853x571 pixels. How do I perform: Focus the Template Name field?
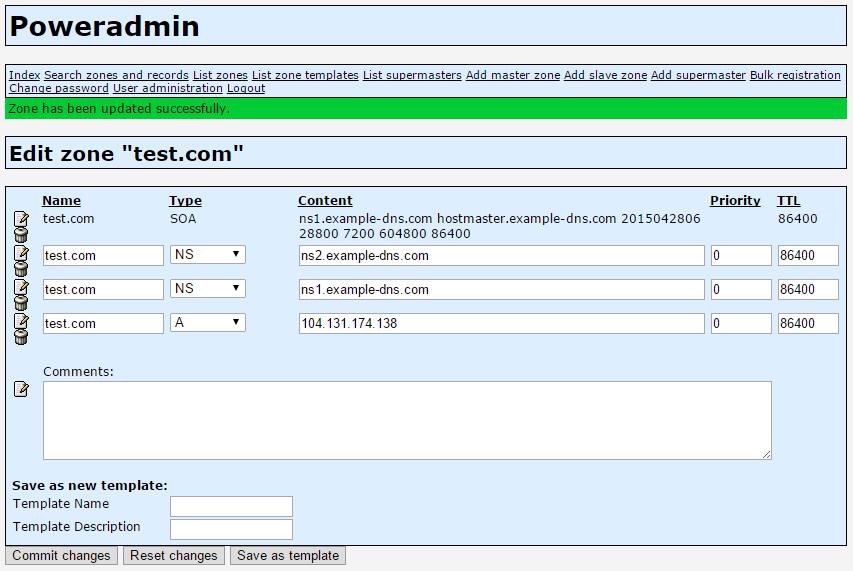tap(231, 506)
